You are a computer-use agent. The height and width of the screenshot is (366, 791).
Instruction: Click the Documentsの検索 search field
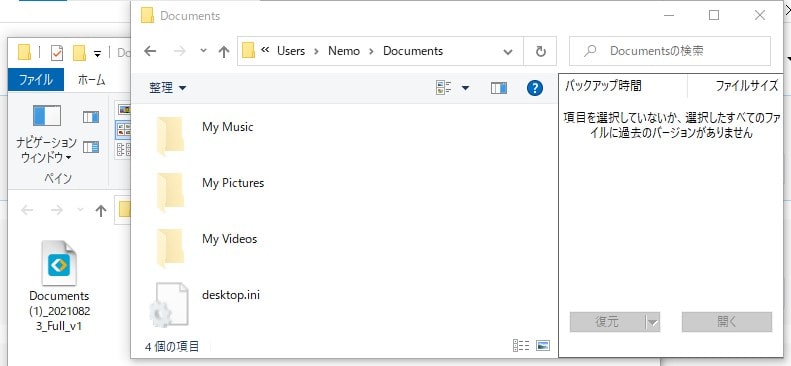[669, 51]
